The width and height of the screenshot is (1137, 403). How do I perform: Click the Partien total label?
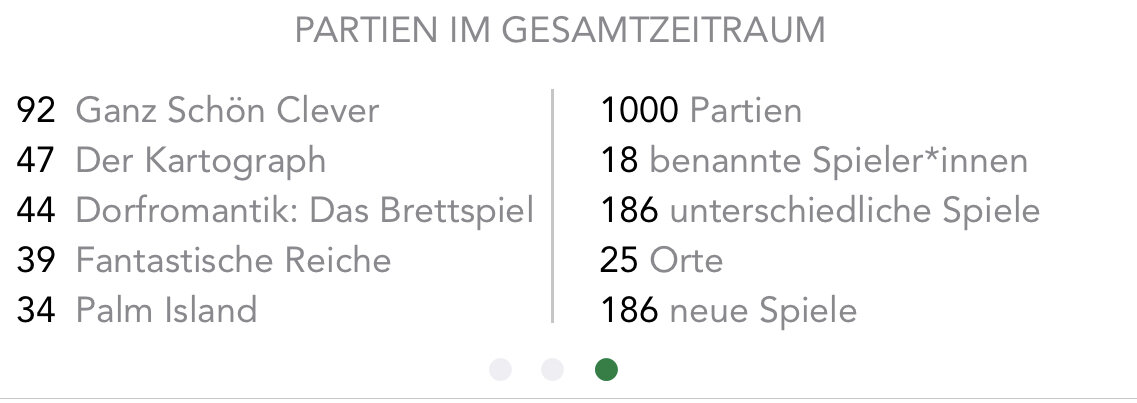coord(746,110)
